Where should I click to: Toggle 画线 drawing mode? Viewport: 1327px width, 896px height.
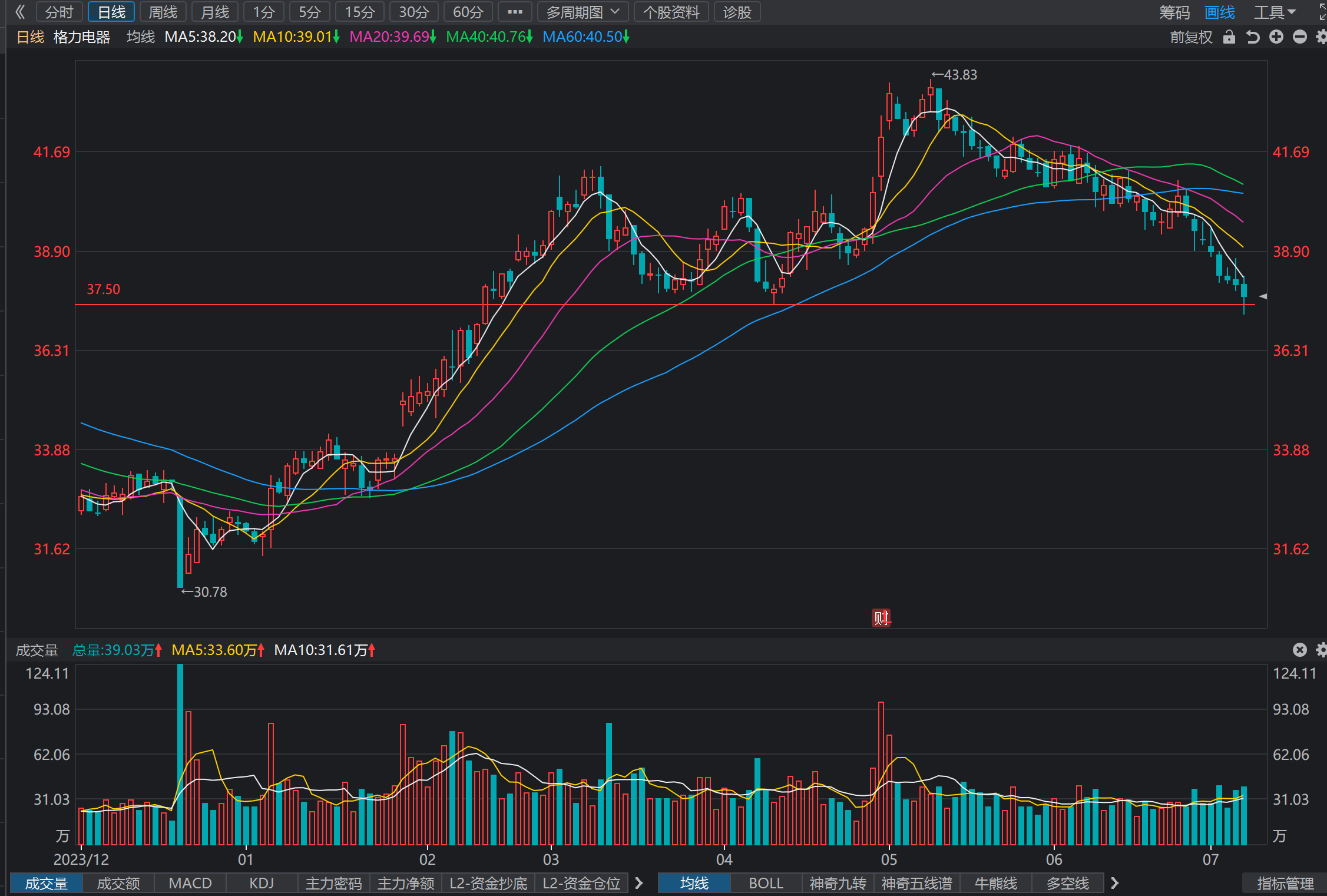pos(1220,12)
